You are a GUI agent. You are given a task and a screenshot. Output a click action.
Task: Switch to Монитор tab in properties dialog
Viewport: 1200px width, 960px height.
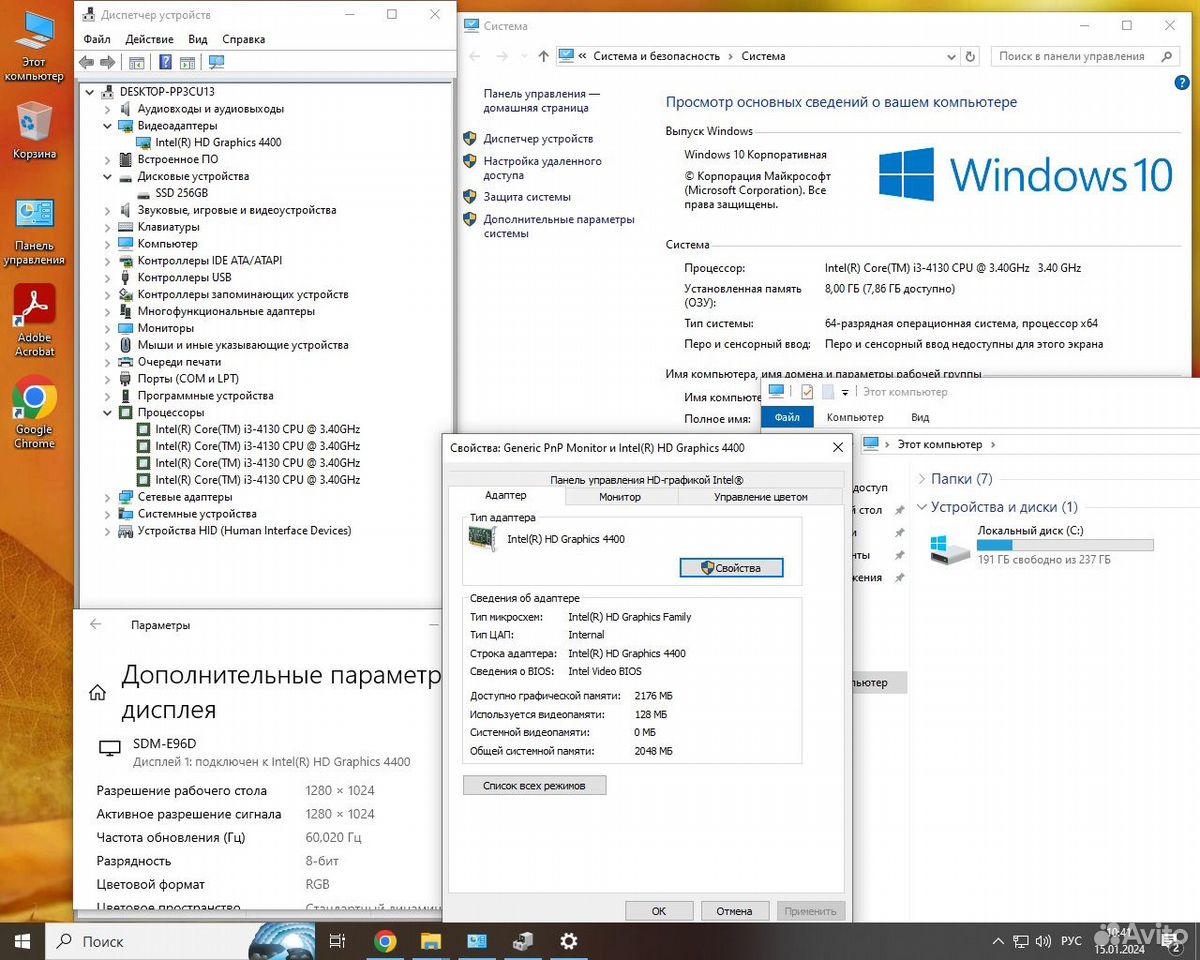[620, 496]
